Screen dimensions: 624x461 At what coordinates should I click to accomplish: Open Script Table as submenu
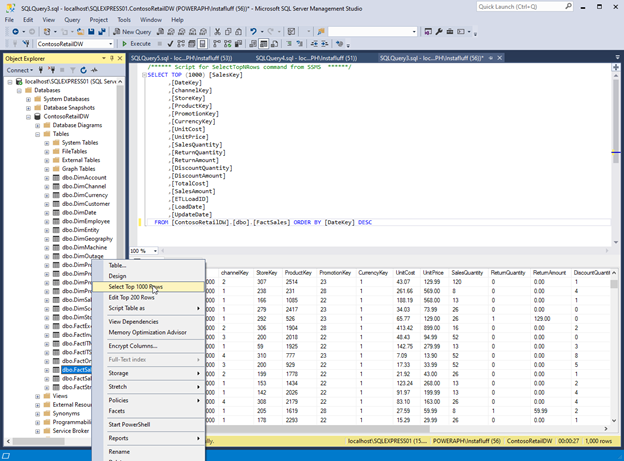(x=148, y=308)
